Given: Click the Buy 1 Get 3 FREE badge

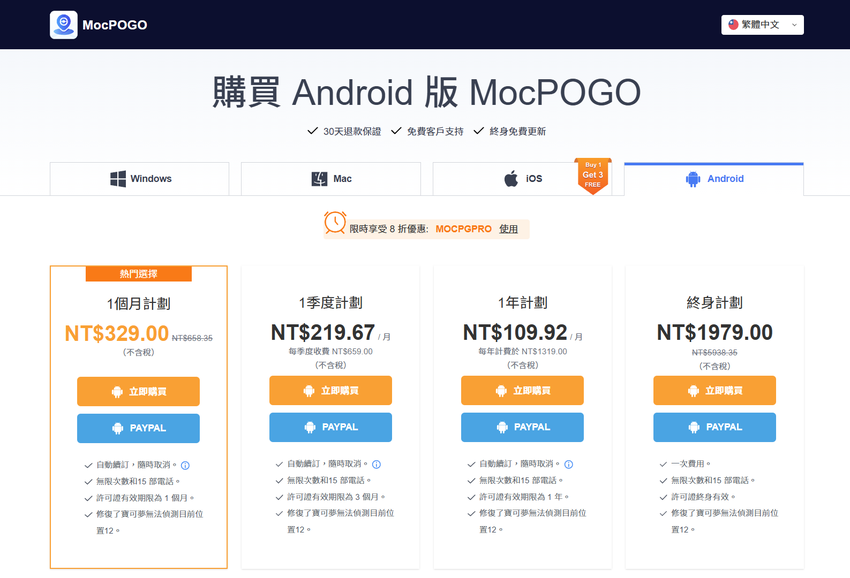Looking at the screenshot, I should [x=593, y=175].
